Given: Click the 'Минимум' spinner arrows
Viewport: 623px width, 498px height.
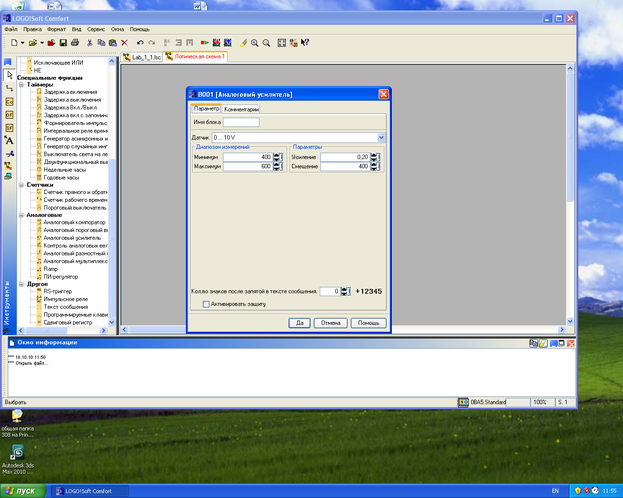Looking at the screenshot, I should tap(277, 157).
